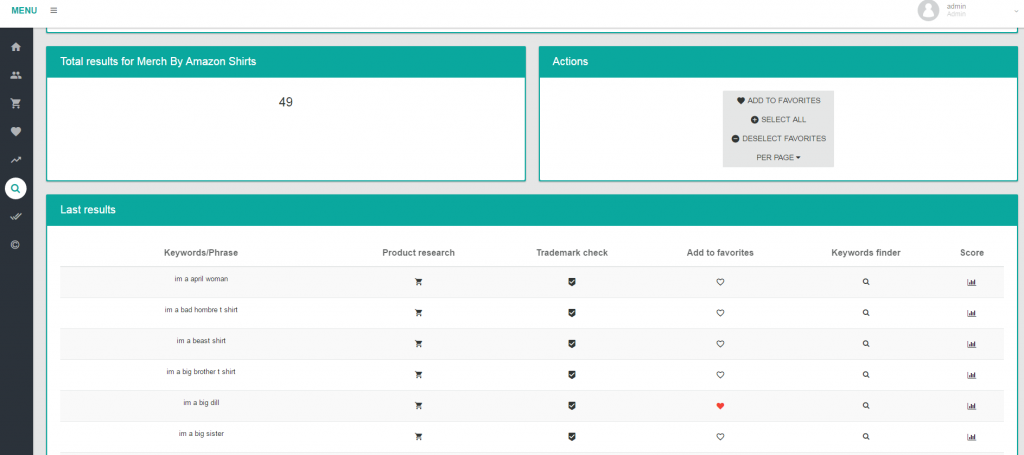
Task: Click SELECT ALL button
Action: 778,119
